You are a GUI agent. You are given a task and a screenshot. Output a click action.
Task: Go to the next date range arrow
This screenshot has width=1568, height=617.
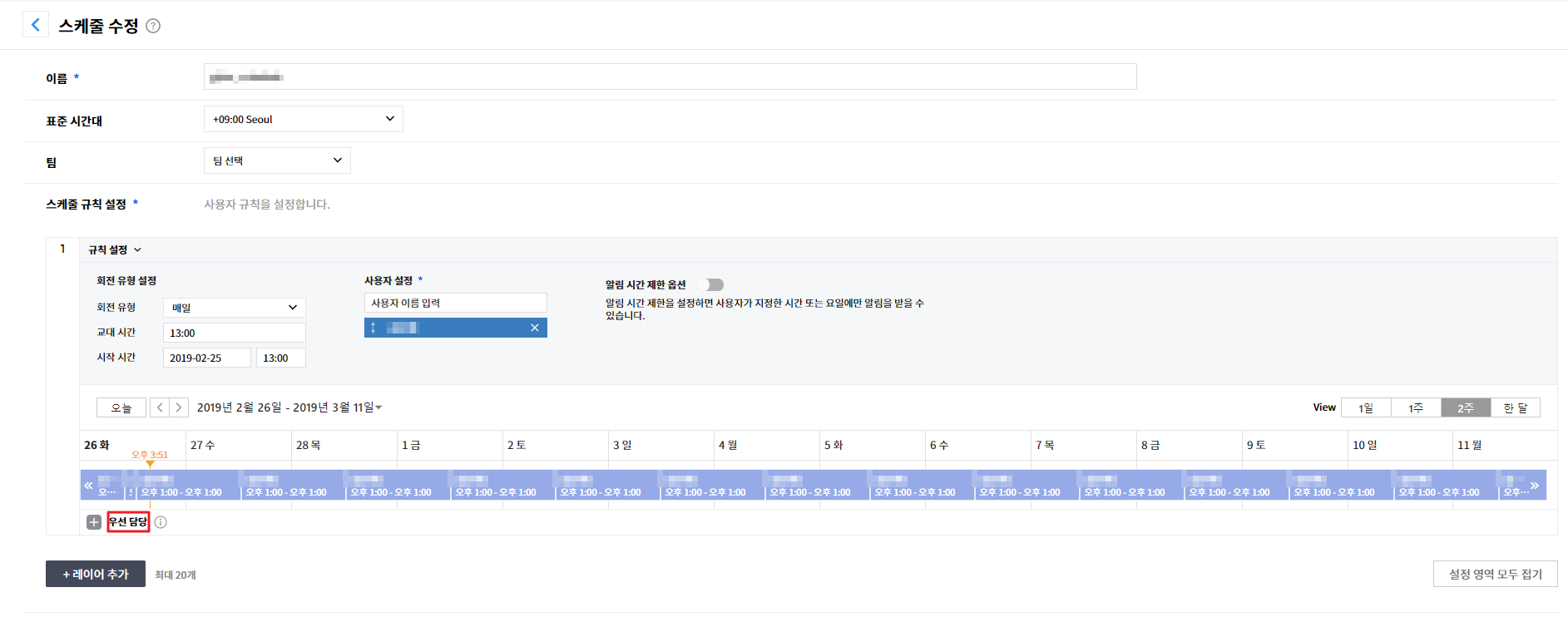[x=179, y=407]
